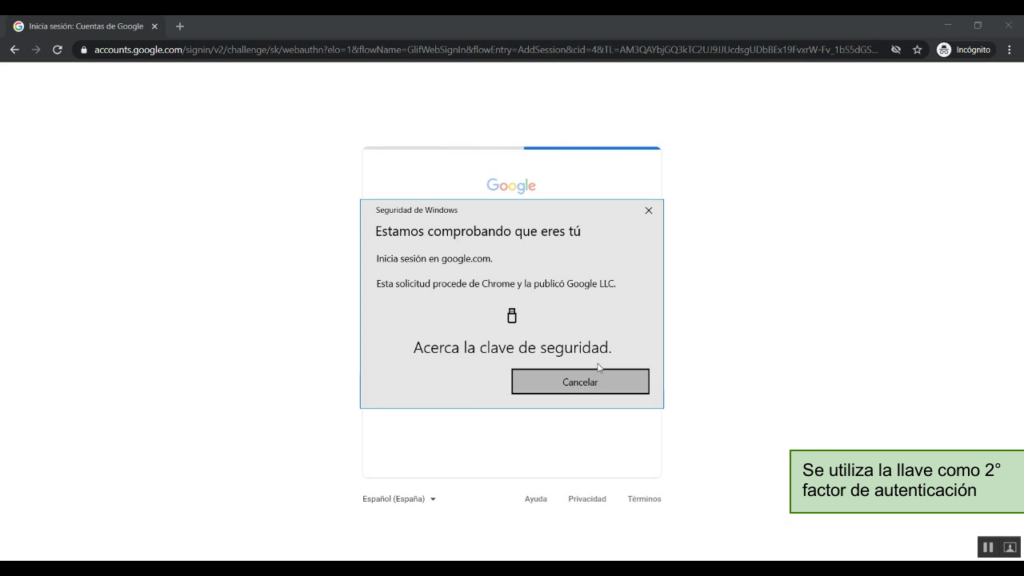Image resolution: width=1024 pixels, height=576 pixels.
Task: Click the security key USB icon
Action: click(512, 315)
